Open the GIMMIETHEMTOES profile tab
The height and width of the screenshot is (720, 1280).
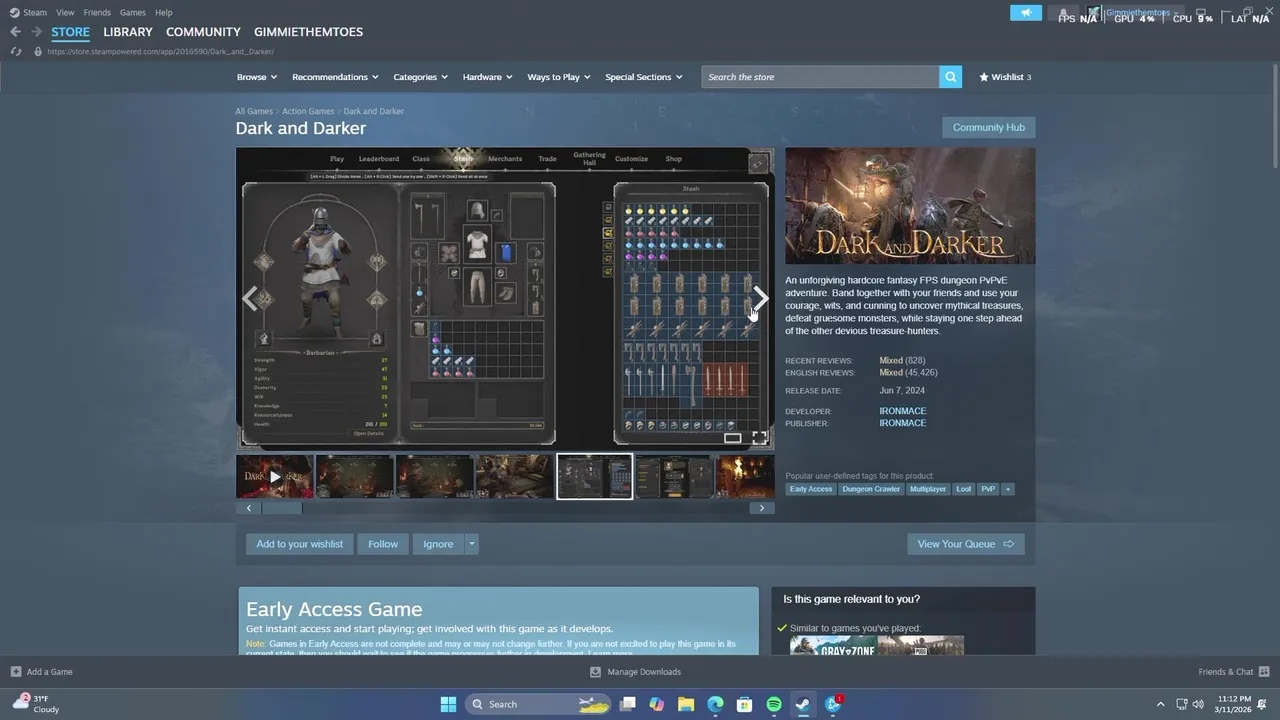pyautogui.click(x=308, y=32)
